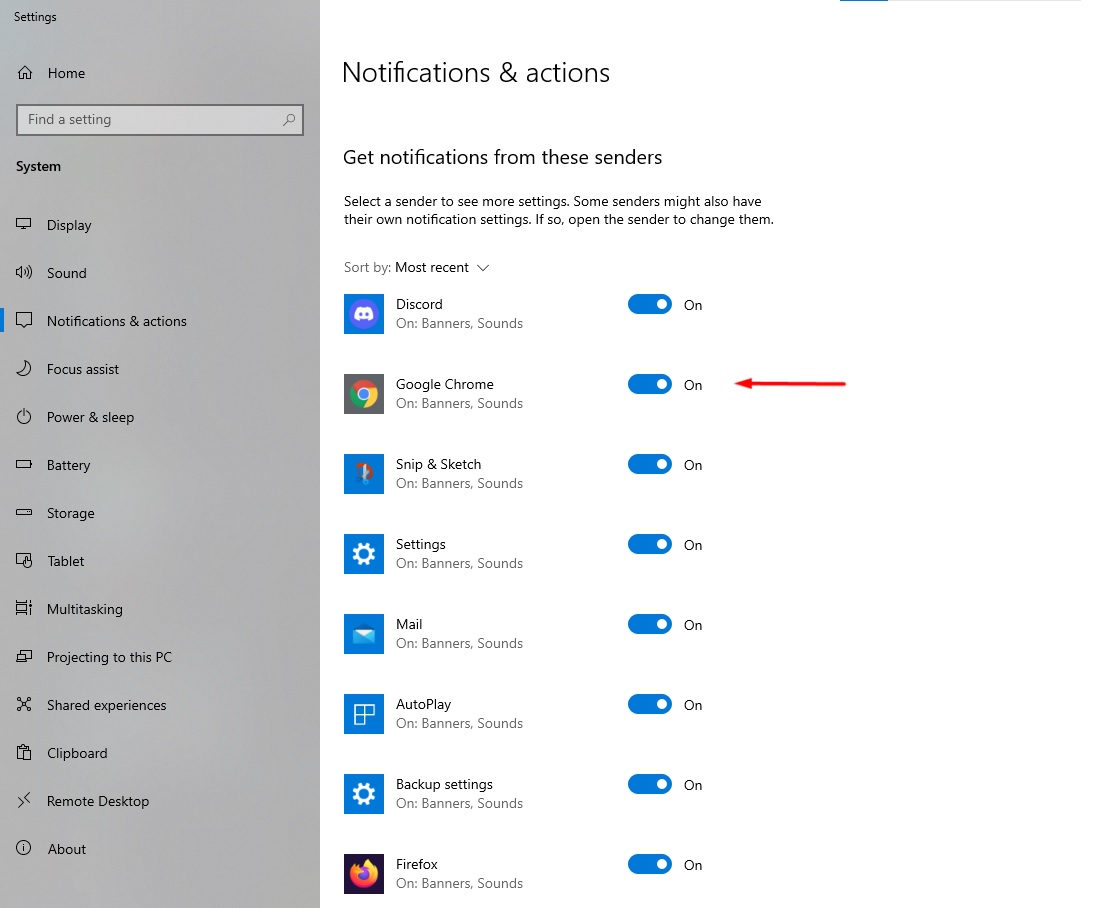
Task: Open the About page
Action: [x=66, y=849]
